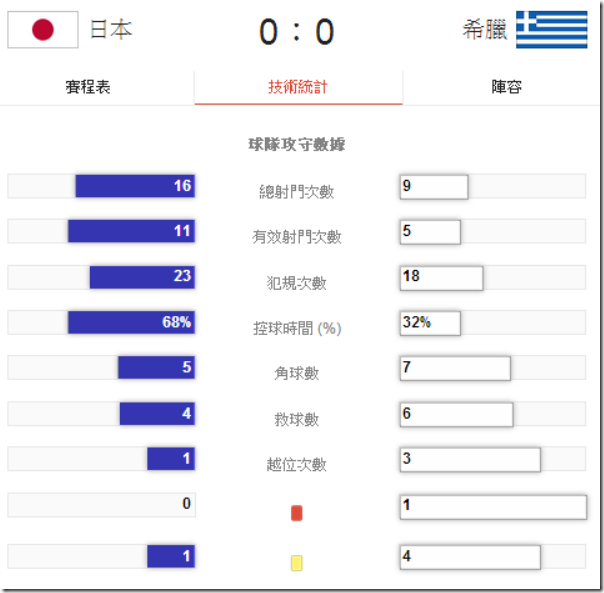Screen dimensions: 604x593
Task: Open the 賽程表 tab
Action: [x=88, y=87]
